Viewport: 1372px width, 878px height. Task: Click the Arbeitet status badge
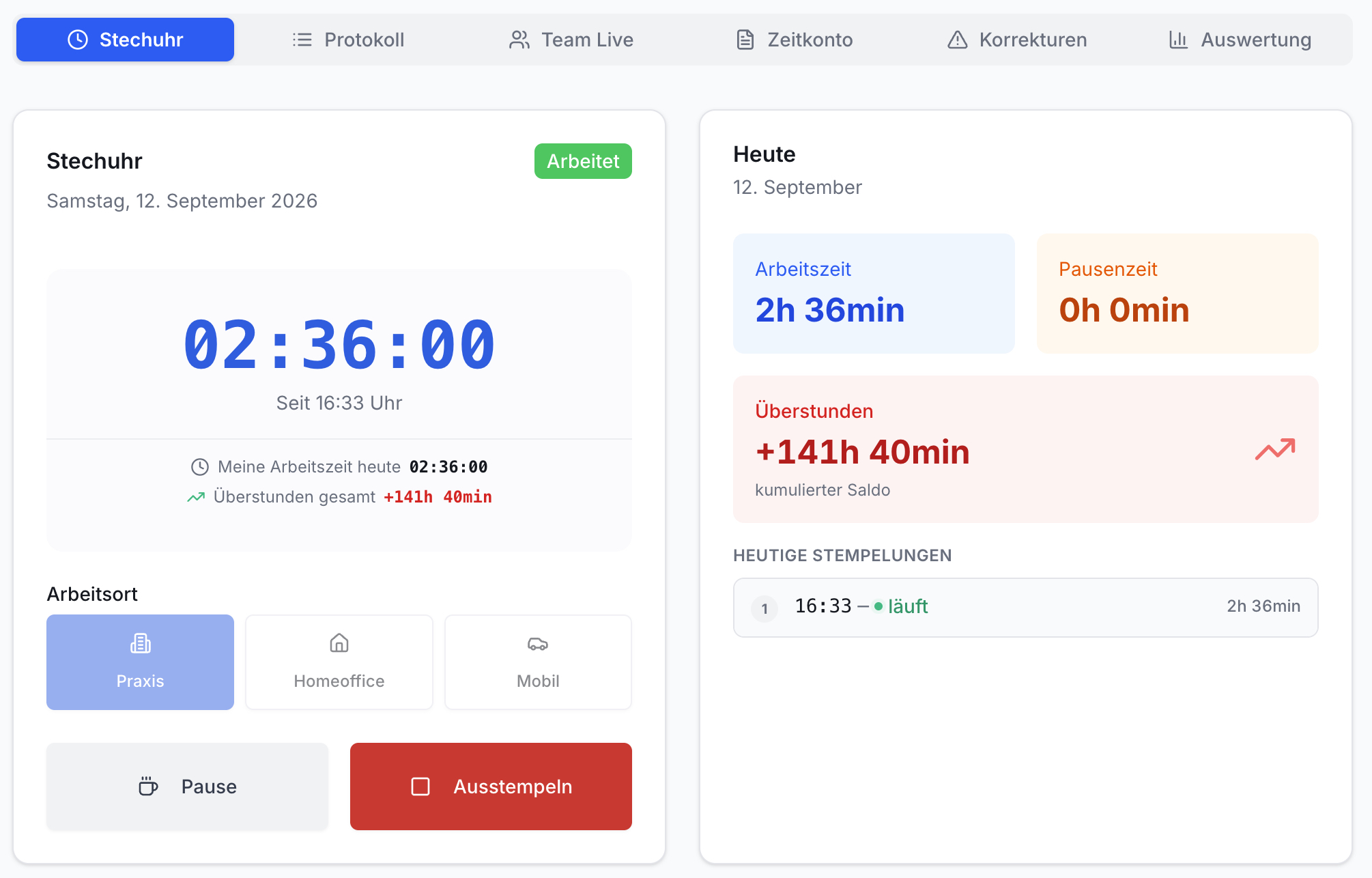pos(583,161)
